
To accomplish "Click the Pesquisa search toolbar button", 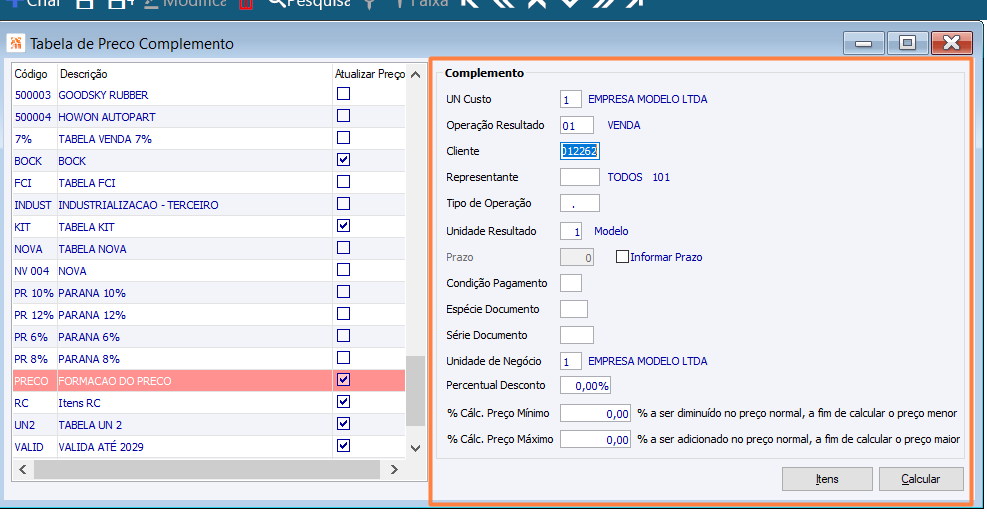I will point(309,3).
